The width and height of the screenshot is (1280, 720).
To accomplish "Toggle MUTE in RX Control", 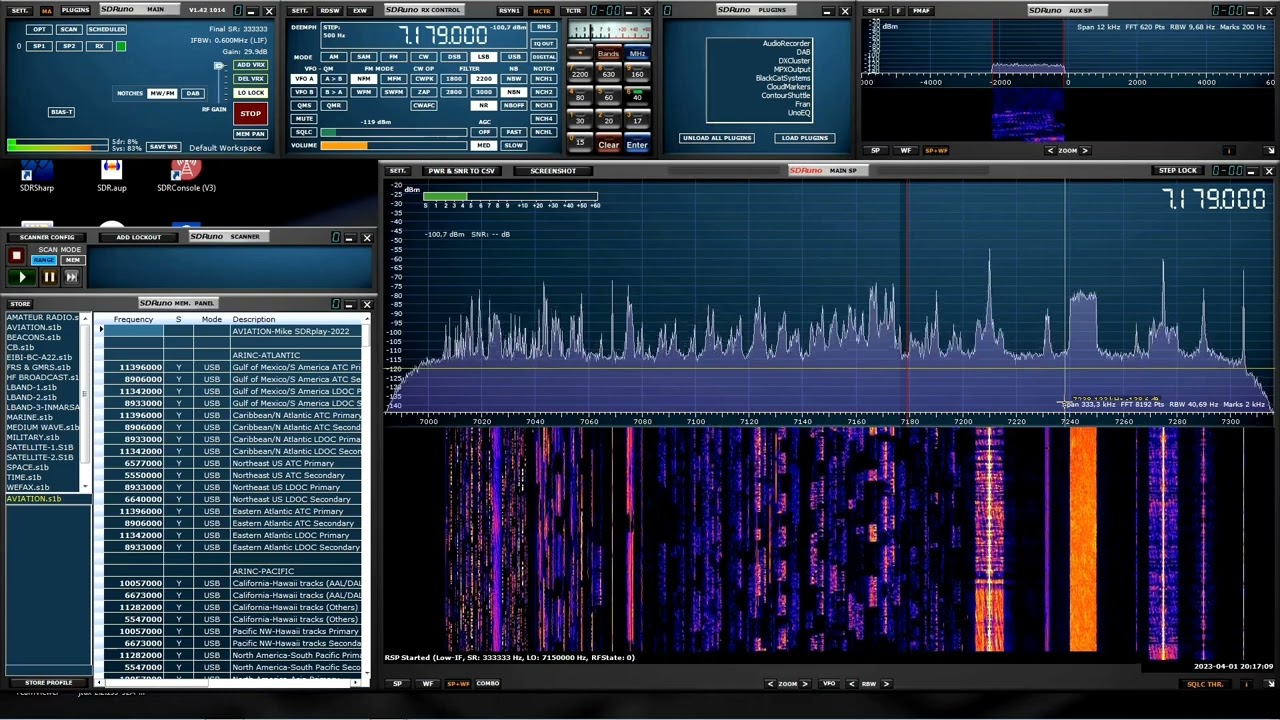I will 304,119.
